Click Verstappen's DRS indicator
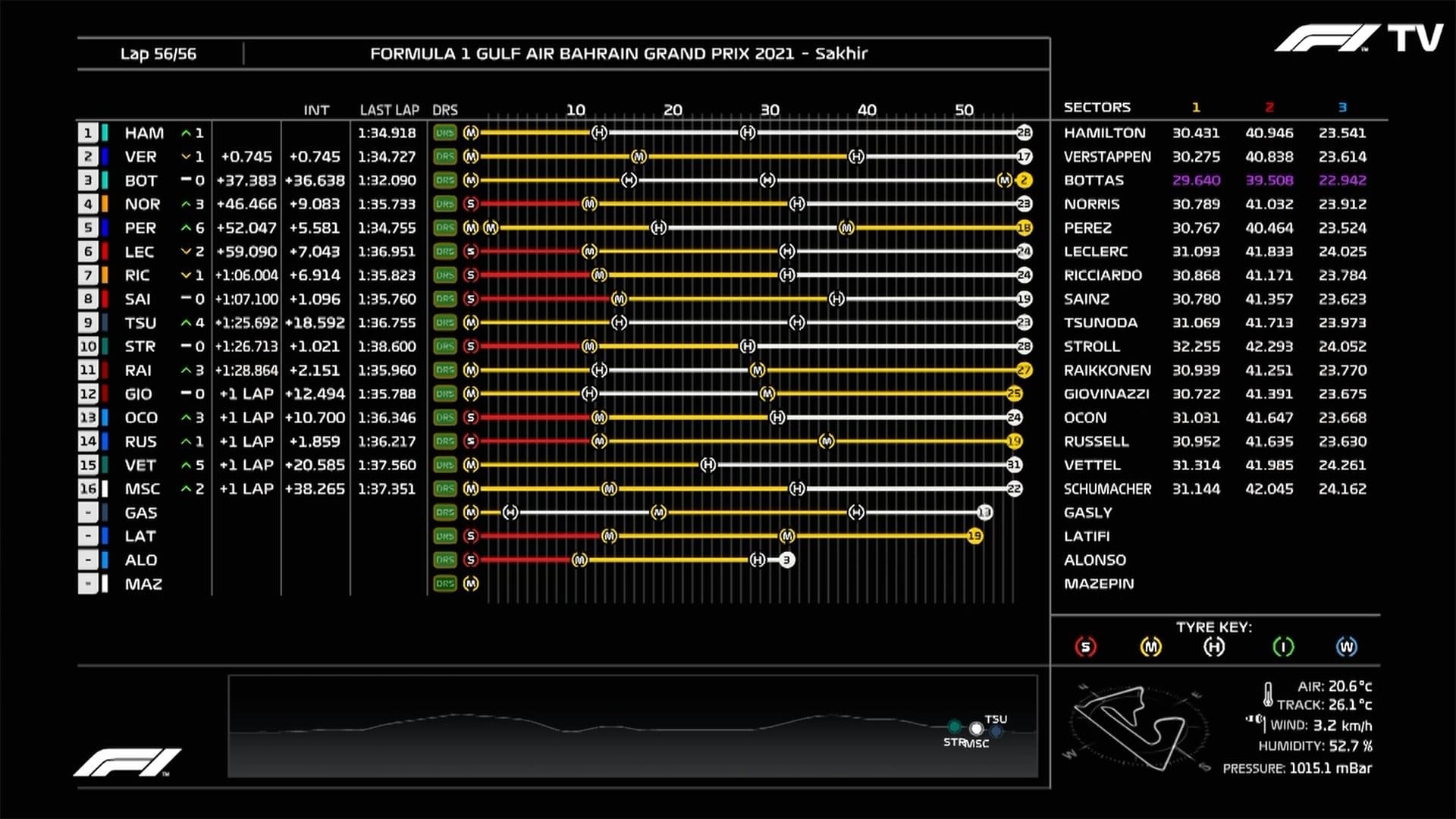Image resolution: width=1456 pixels, height=819 pixels. [x=445, y=156]
